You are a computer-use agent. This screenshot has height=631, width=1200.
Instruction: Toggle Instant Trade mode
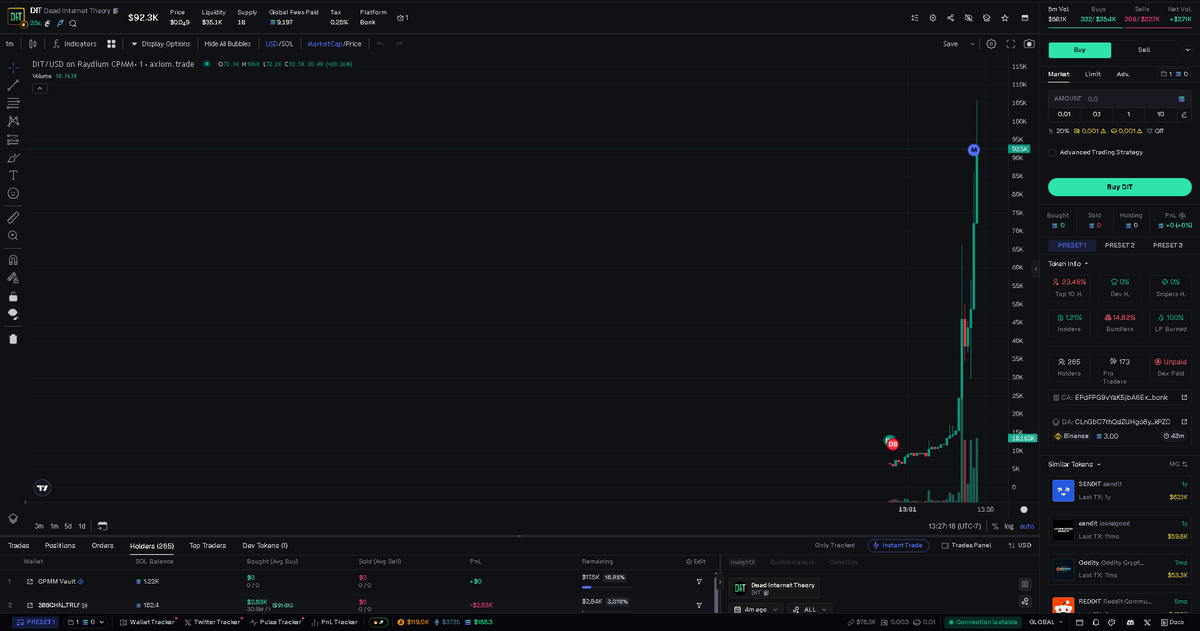[x=897, y=545]
